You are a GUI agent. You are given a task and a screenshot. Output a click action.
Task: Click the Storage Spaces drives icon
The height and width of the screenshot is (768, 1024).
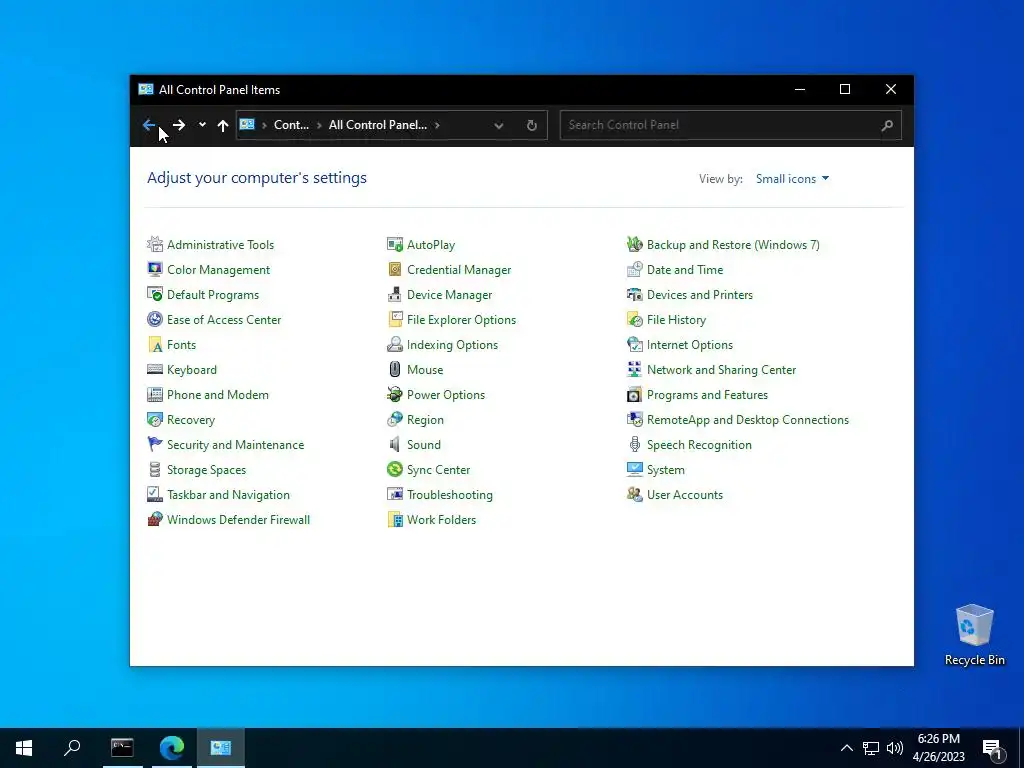[155, 470]
